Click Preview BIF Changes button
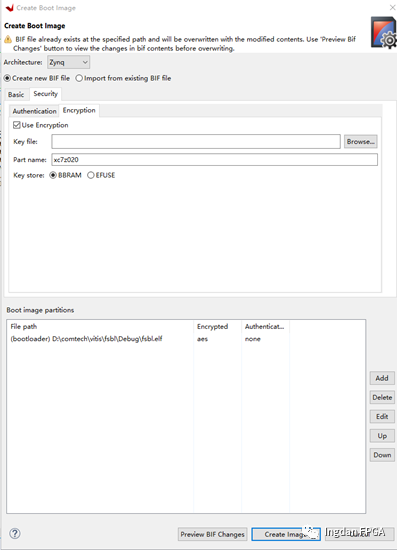 tap(213, 534)
